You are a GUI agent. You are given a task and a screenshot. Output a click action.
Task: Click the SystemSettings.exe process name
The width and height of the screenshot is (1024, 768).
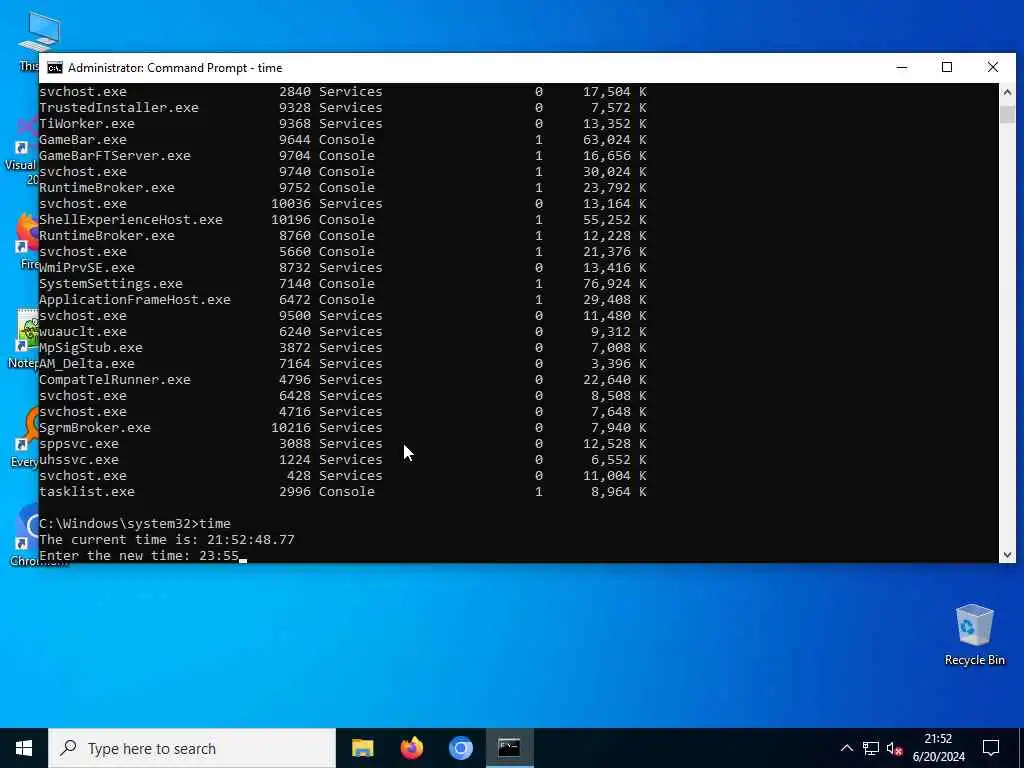(x=111, y=283)
